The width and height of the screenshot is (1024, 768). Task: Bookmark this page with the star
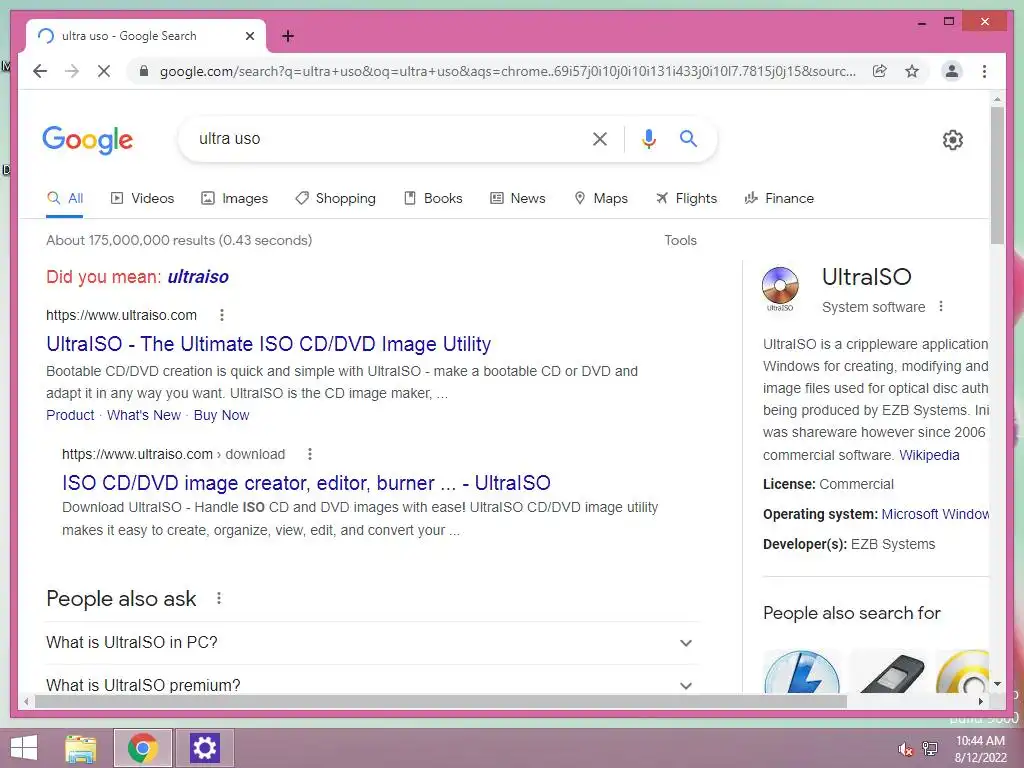912,71
